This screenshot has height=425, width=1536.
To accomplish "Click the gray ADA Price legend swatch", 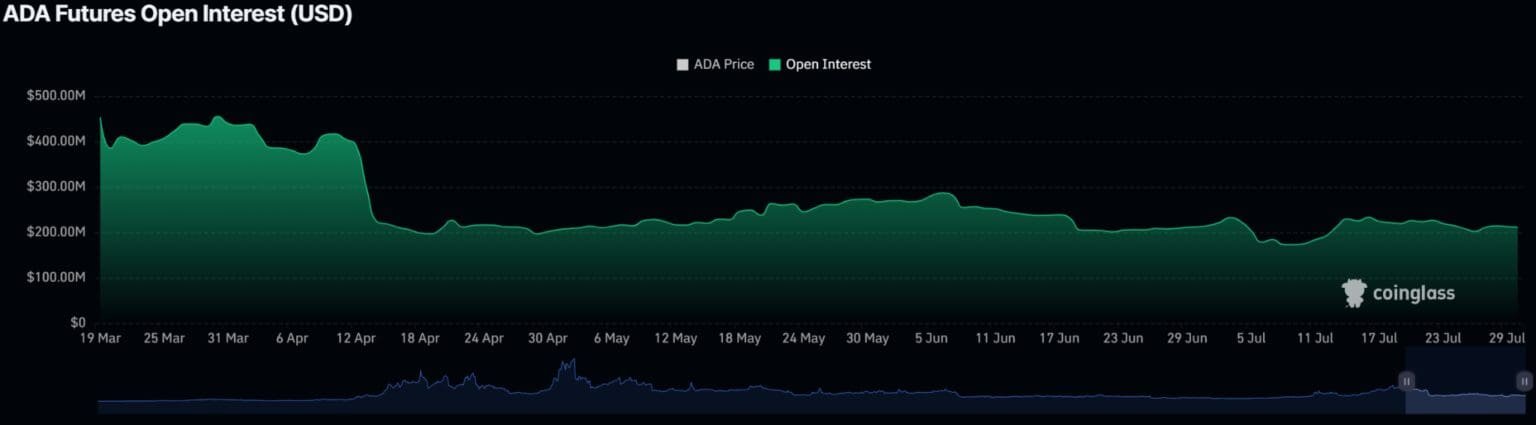I will point(683,65).
